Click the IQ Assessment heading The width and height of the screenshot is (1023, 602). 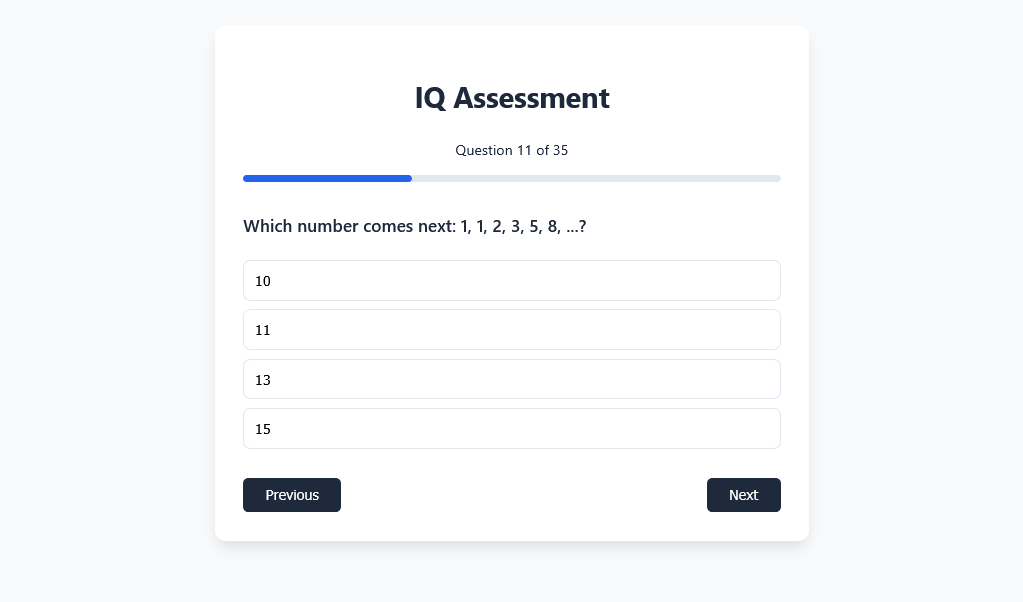coord(511,98)
